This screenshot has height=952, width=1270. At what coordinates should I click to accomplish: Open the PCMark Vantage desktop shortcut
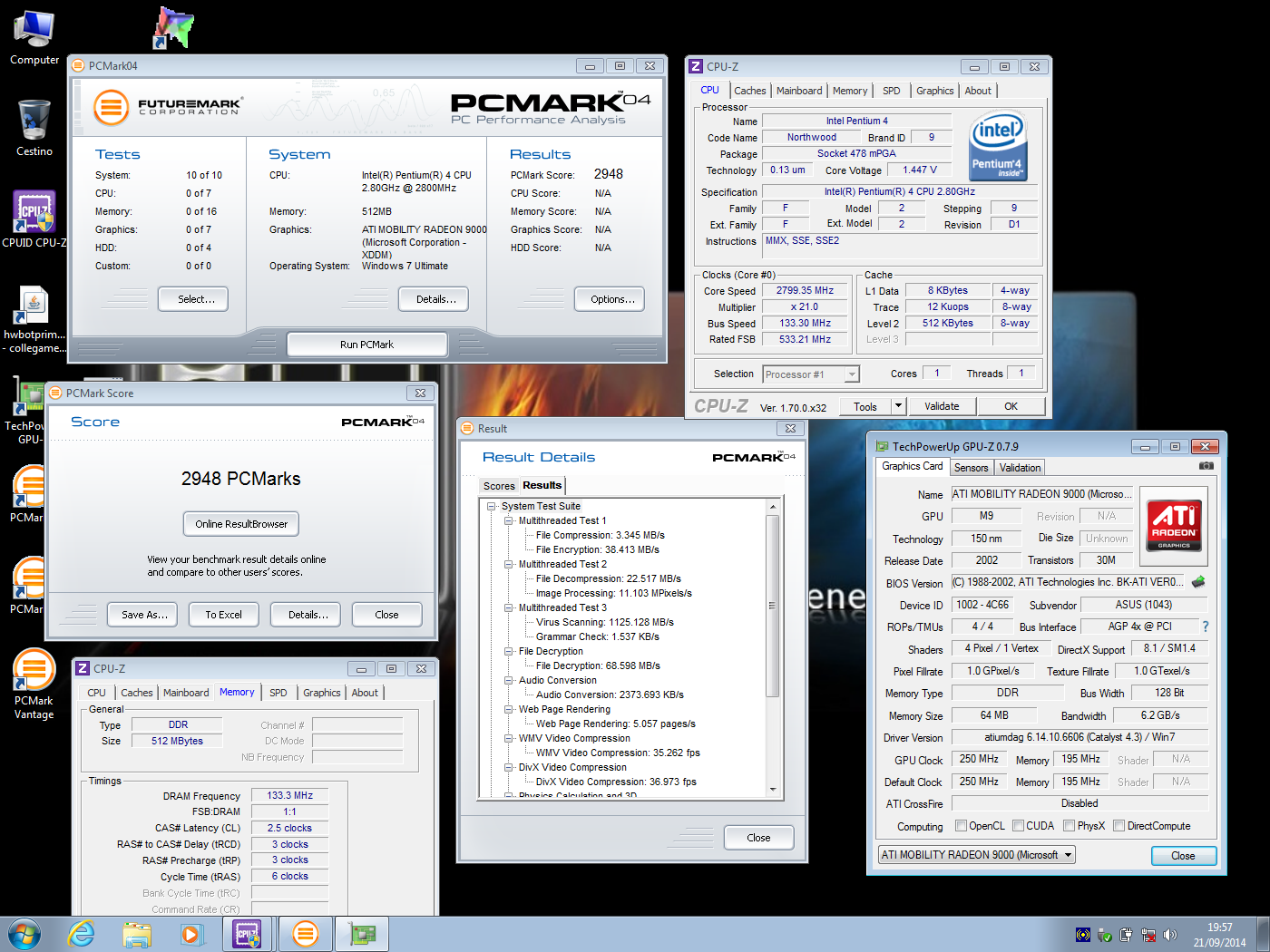click(x=34, y=685)
